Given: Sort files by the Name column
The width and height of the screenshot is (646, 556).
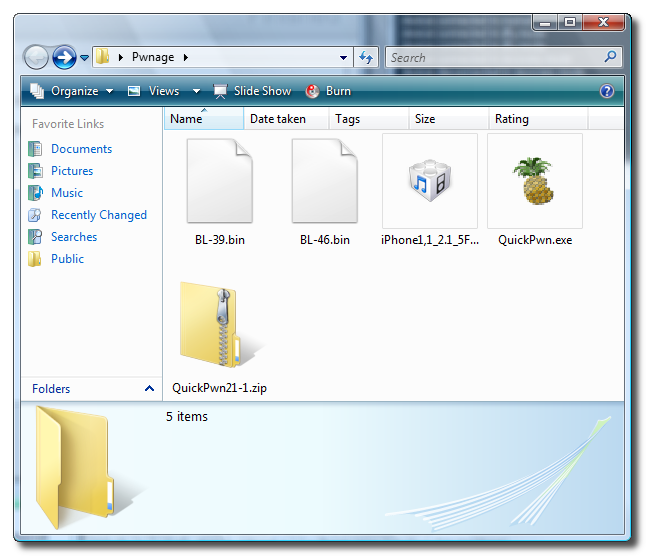Looking at the screenshot, I should pos(187,119).
